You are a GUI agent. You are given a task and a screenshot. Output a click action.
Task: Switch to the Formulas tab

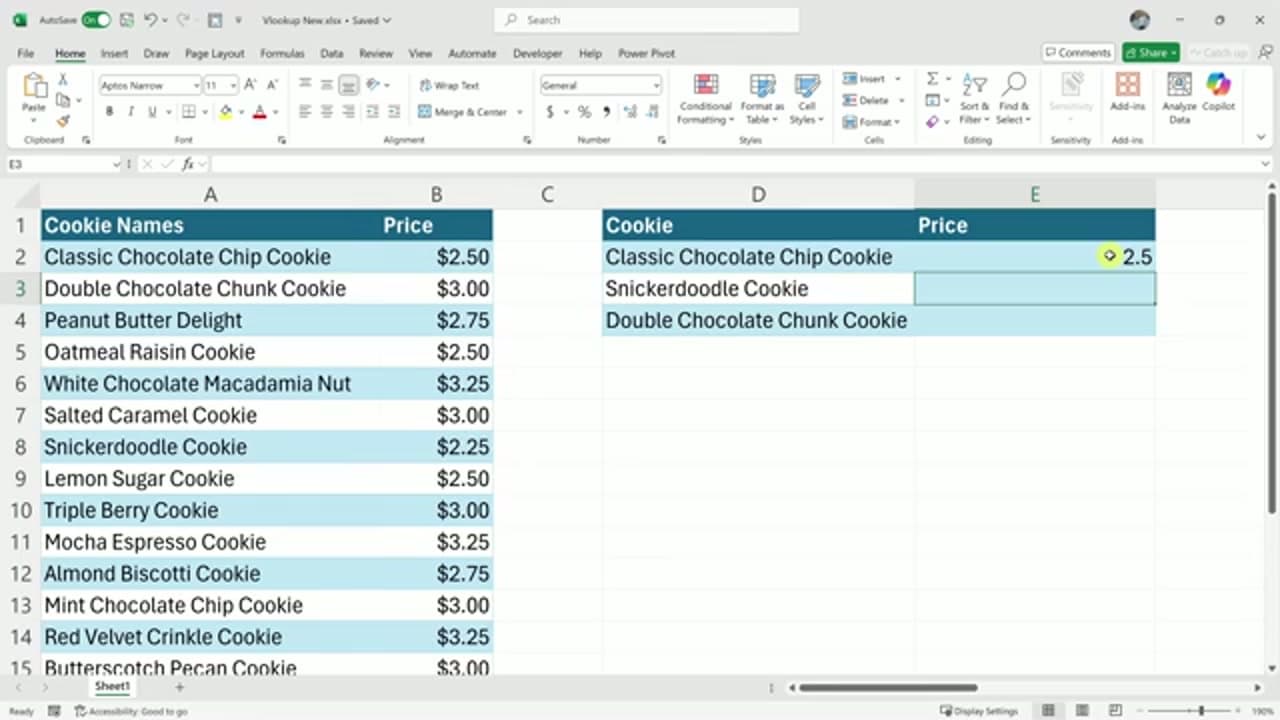(282, 54)
